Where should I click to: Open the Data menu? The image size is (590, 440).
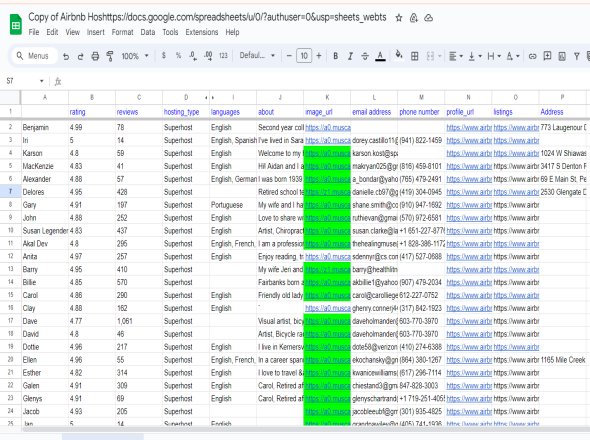point(148,32)
